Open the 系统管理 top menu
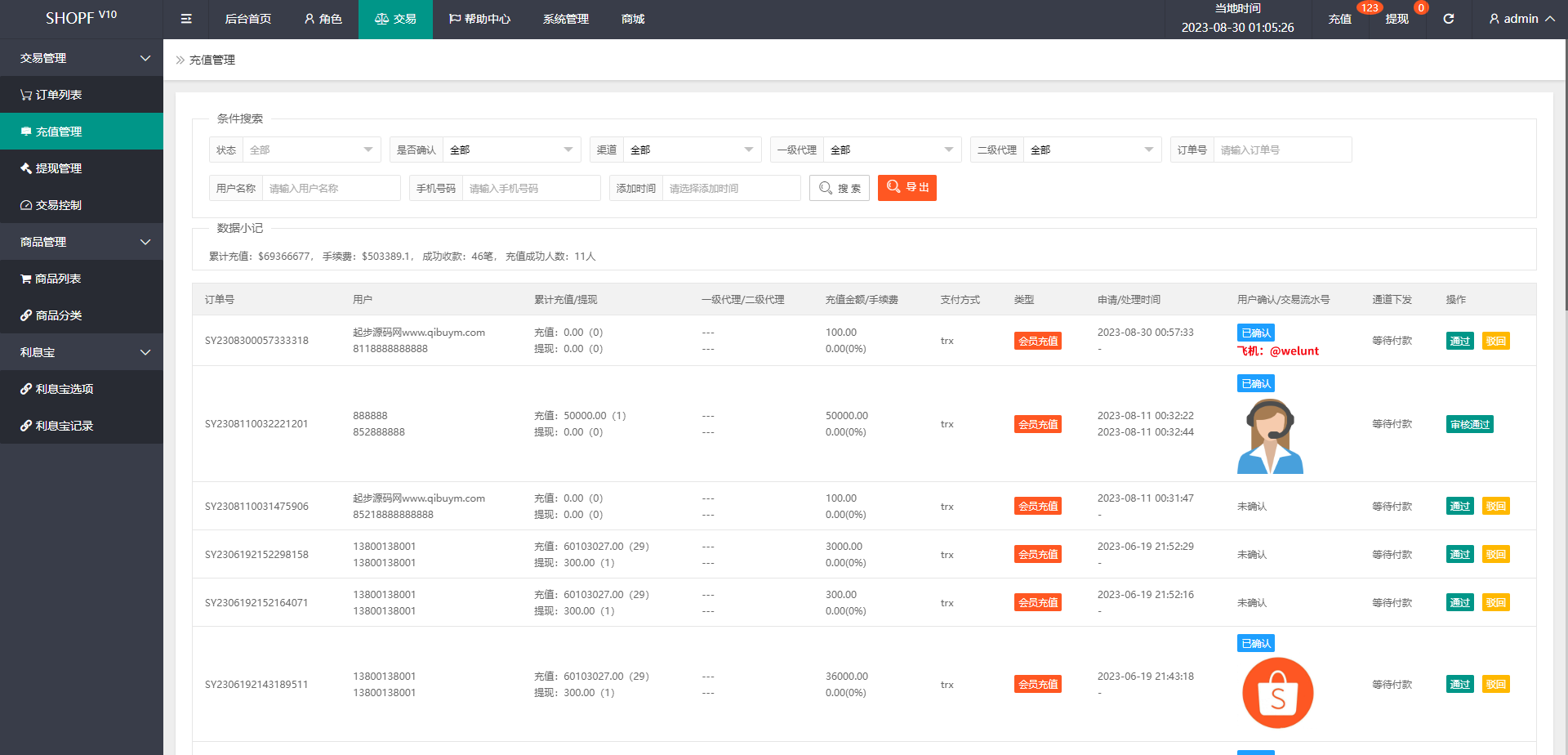1568x755 pixels. pyautogui.click(x=565, y=19)
